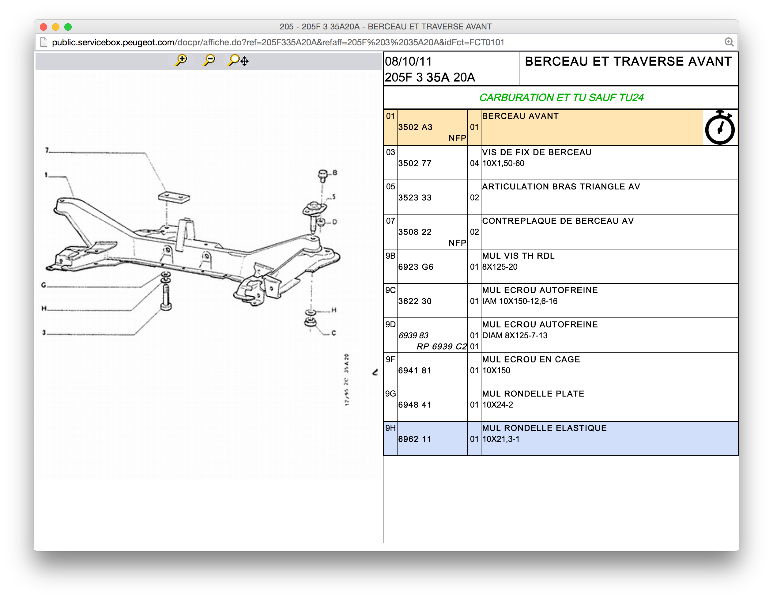Viewport: 773px width, 600px height.
Task: Select part number 3622 30
Action: (x=415, y=301)
